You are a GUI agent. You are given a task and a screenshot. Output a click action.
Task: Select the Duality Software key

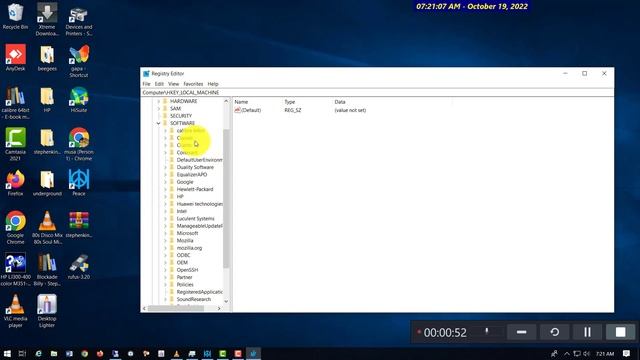click(x=195, y=167)
